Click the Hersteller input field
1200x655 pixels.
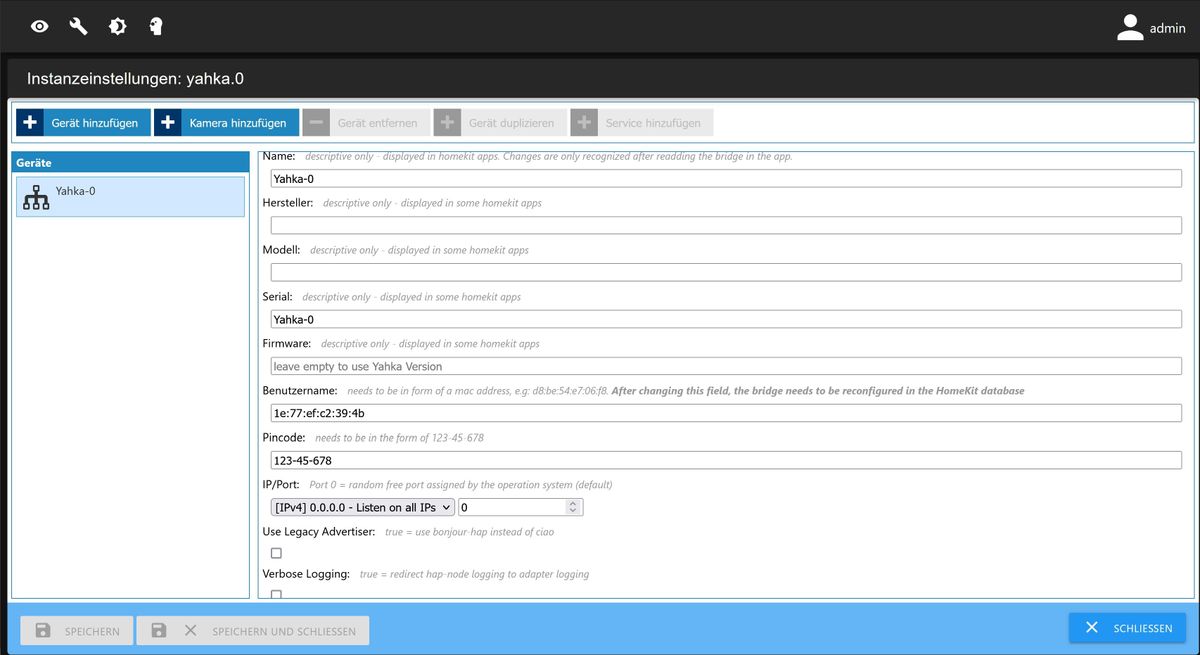(726, 225)
